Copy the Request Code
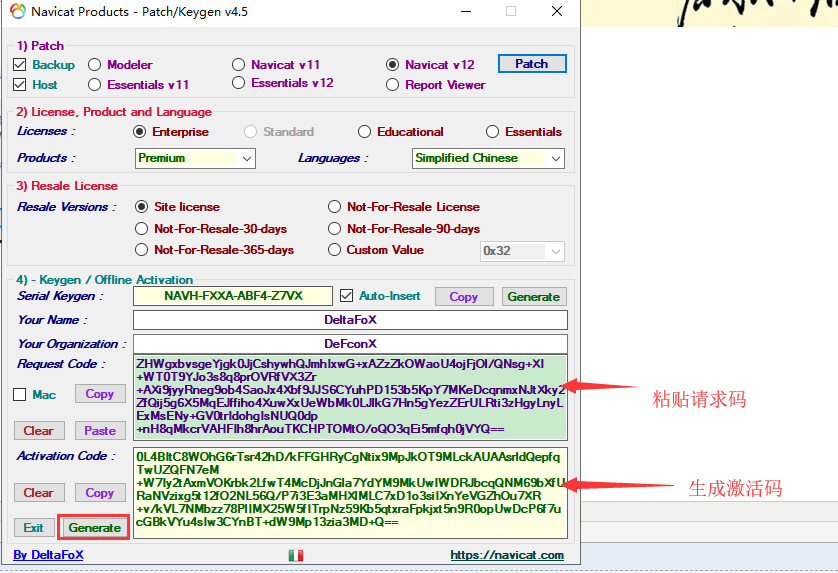The image size is (838, 573). (x=99, y=394)
